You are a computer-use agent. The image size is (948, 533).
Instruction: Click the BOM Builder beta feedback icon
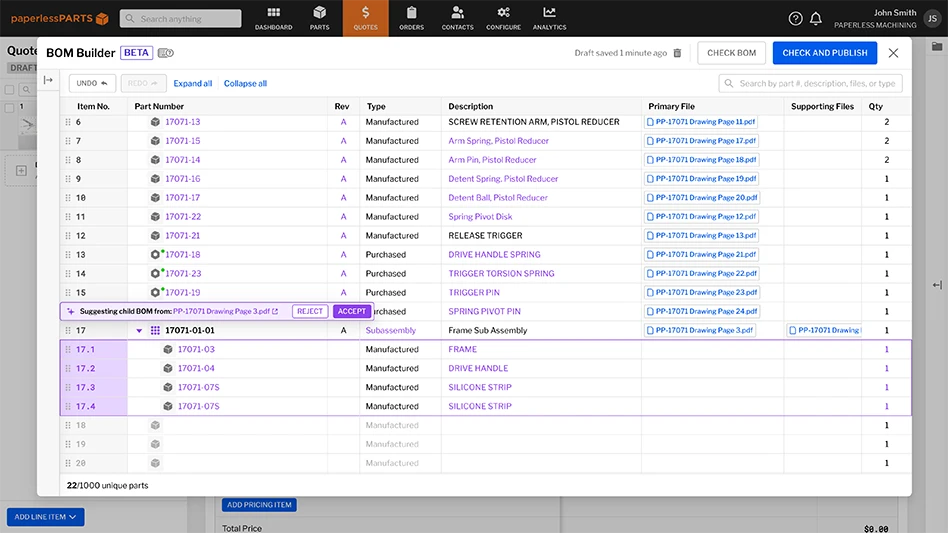tap(165, 53)
